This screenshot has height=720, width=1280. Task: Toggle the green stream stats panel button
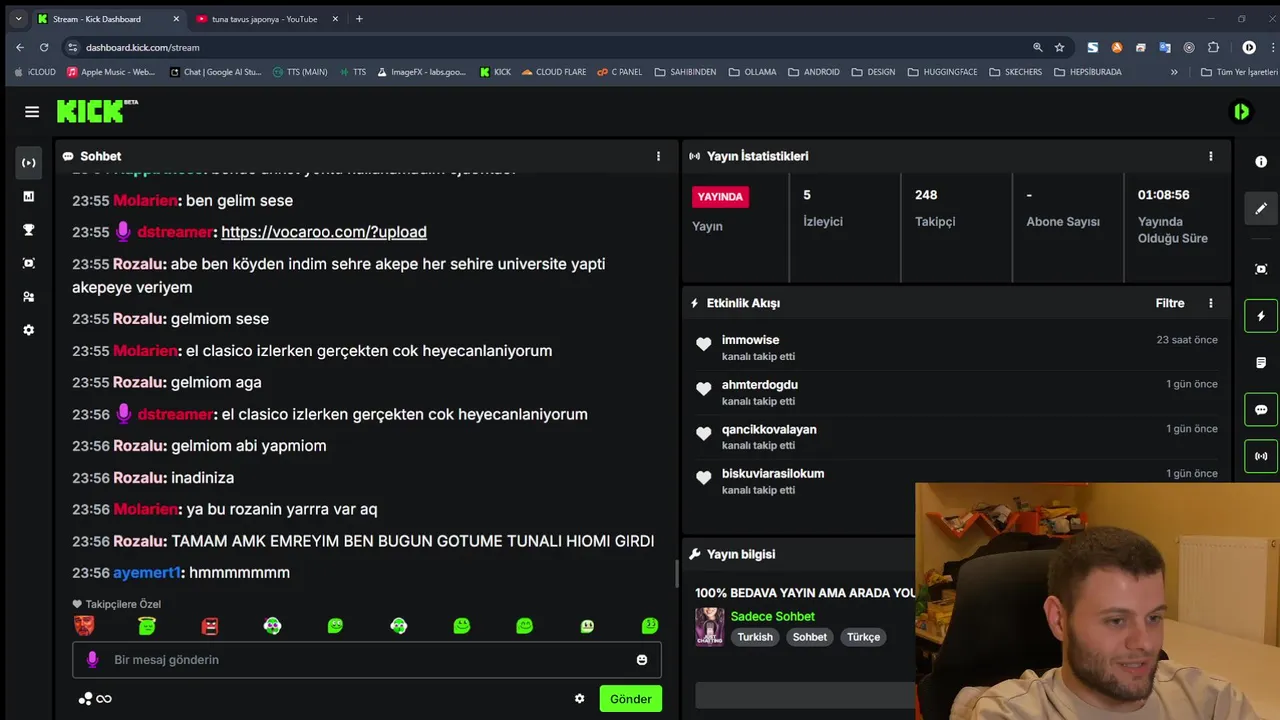(1261, 456)
